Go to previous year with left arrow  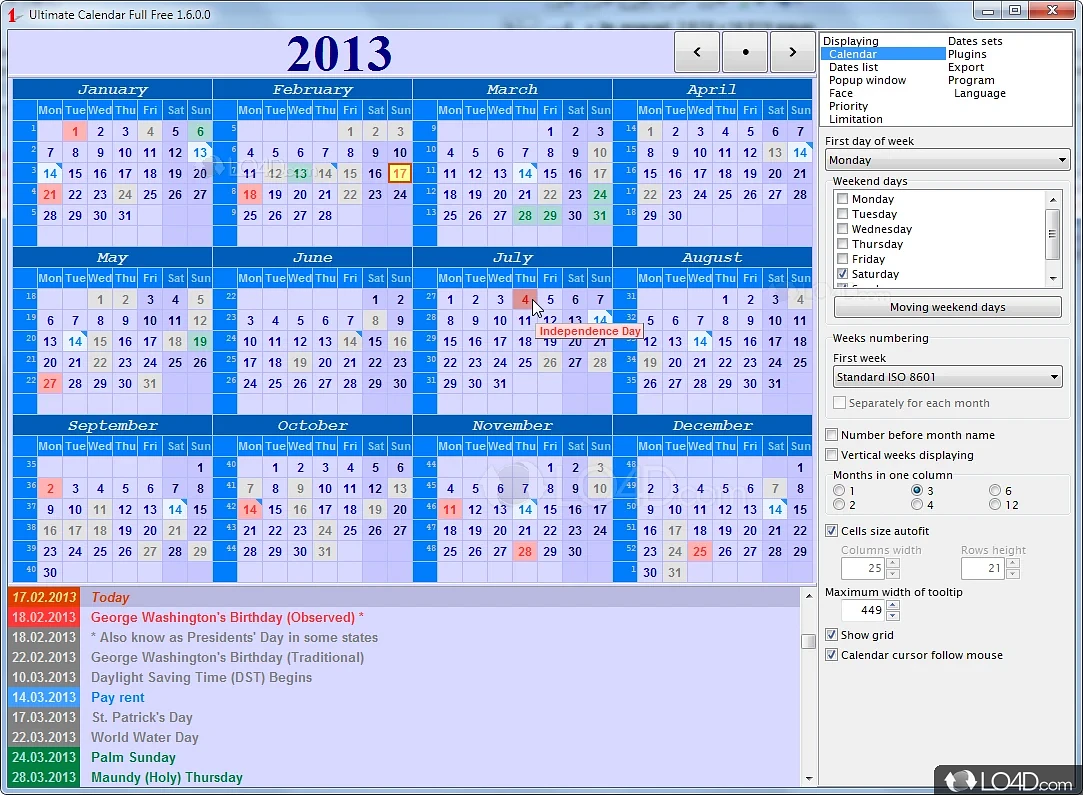(697, 52)
